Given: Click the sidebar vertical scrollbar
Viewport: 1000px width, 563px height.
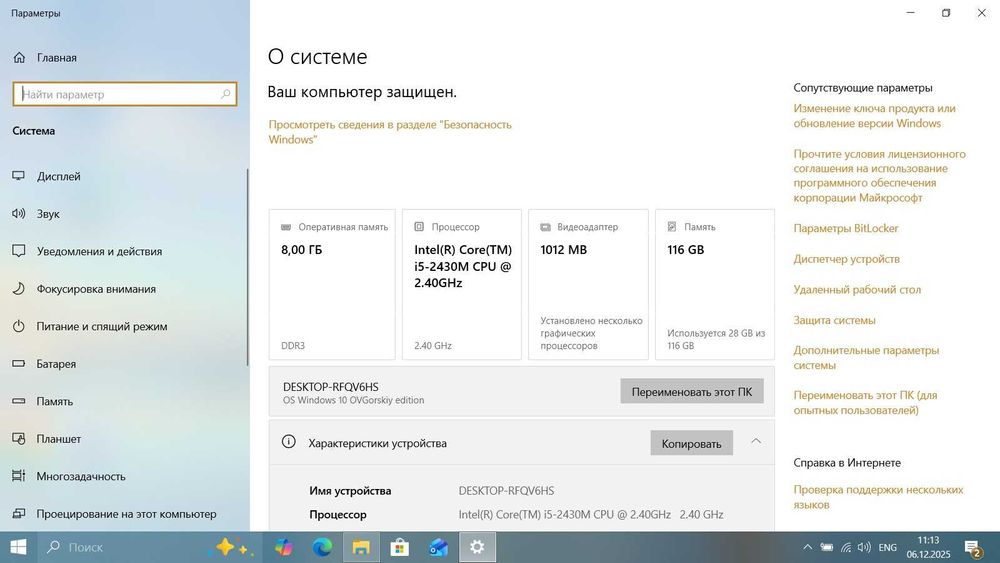Looking at the screenshot, I should pos(247,268).
